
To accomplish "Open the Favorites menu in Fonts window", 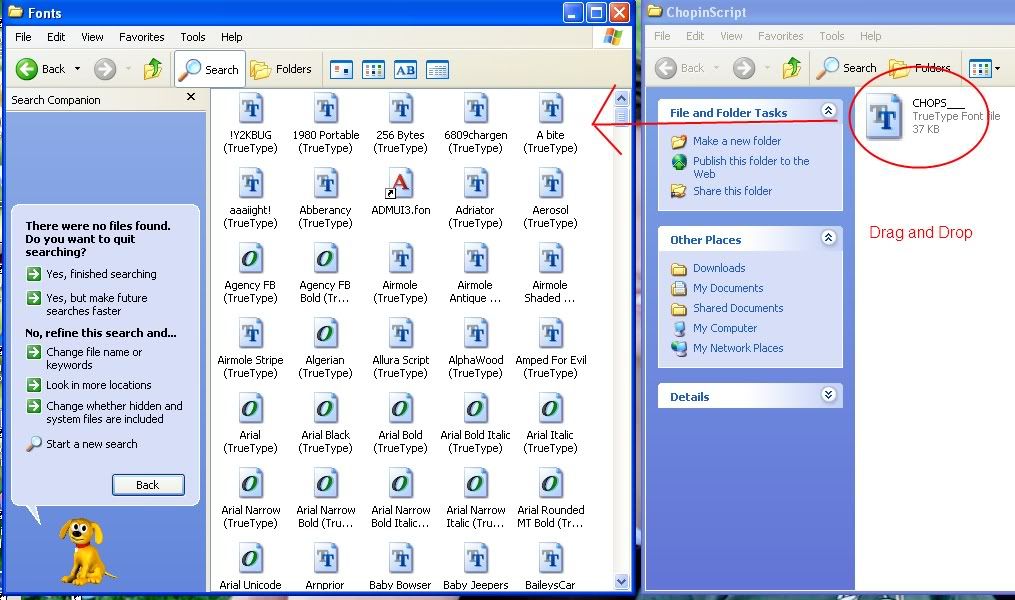I will click(142, 37).
